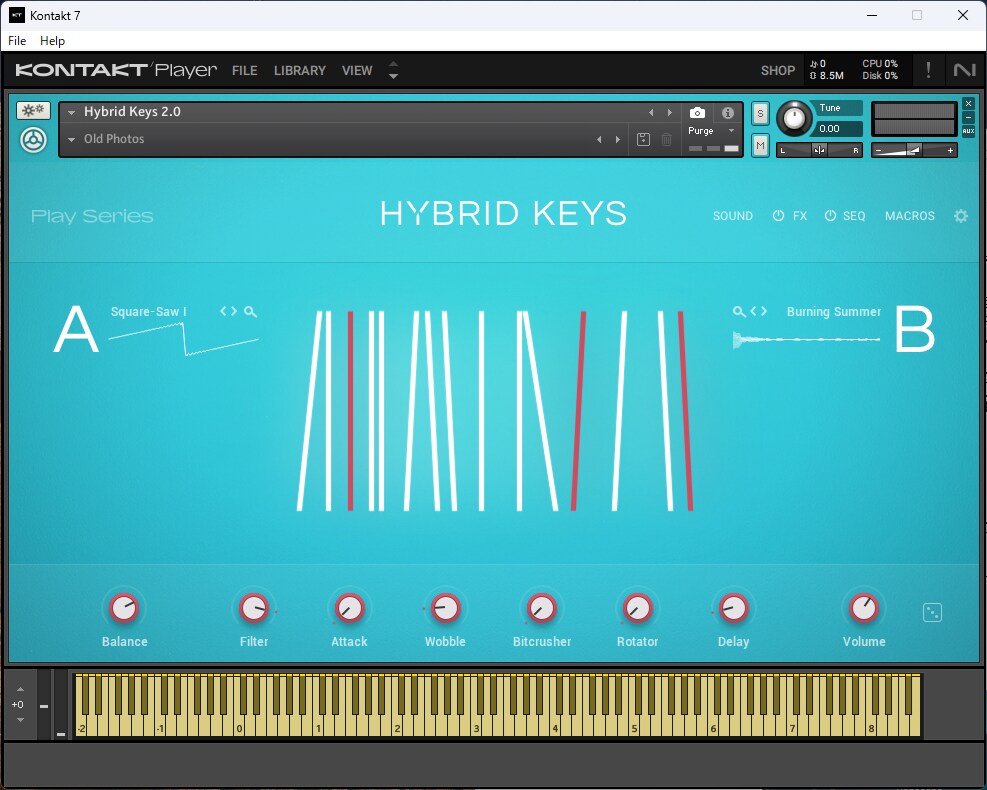Image resolution: width=987 pixels, height=790 pixels.
Task: Click the Filter knob
Action: click(x=254, y=608)
